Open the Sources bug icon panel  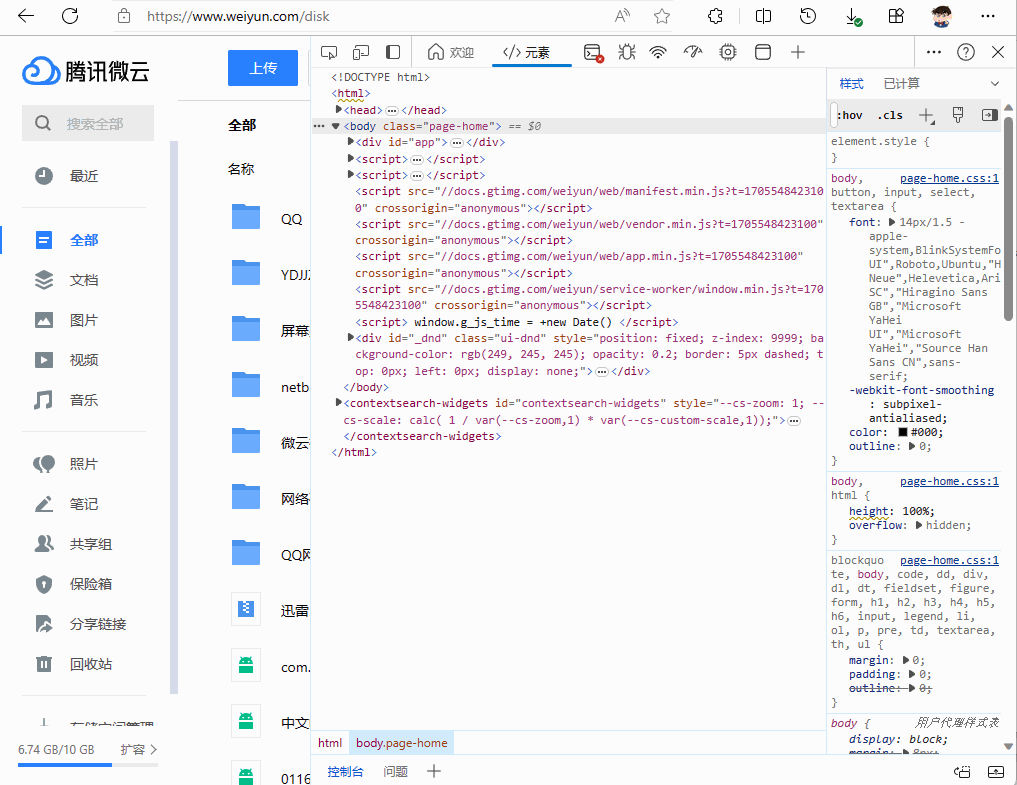click(626, 52)
